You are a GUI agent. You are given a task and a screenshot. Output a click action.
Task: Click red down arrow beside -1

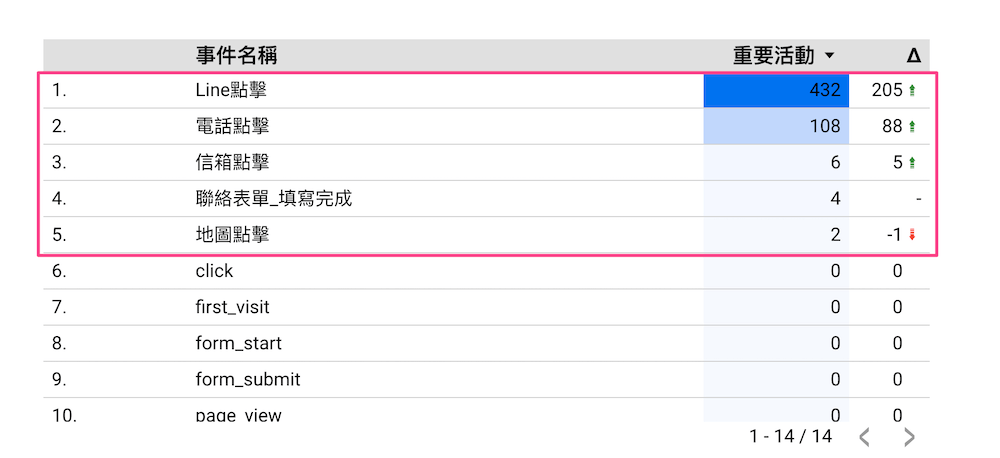coord(912,235)
